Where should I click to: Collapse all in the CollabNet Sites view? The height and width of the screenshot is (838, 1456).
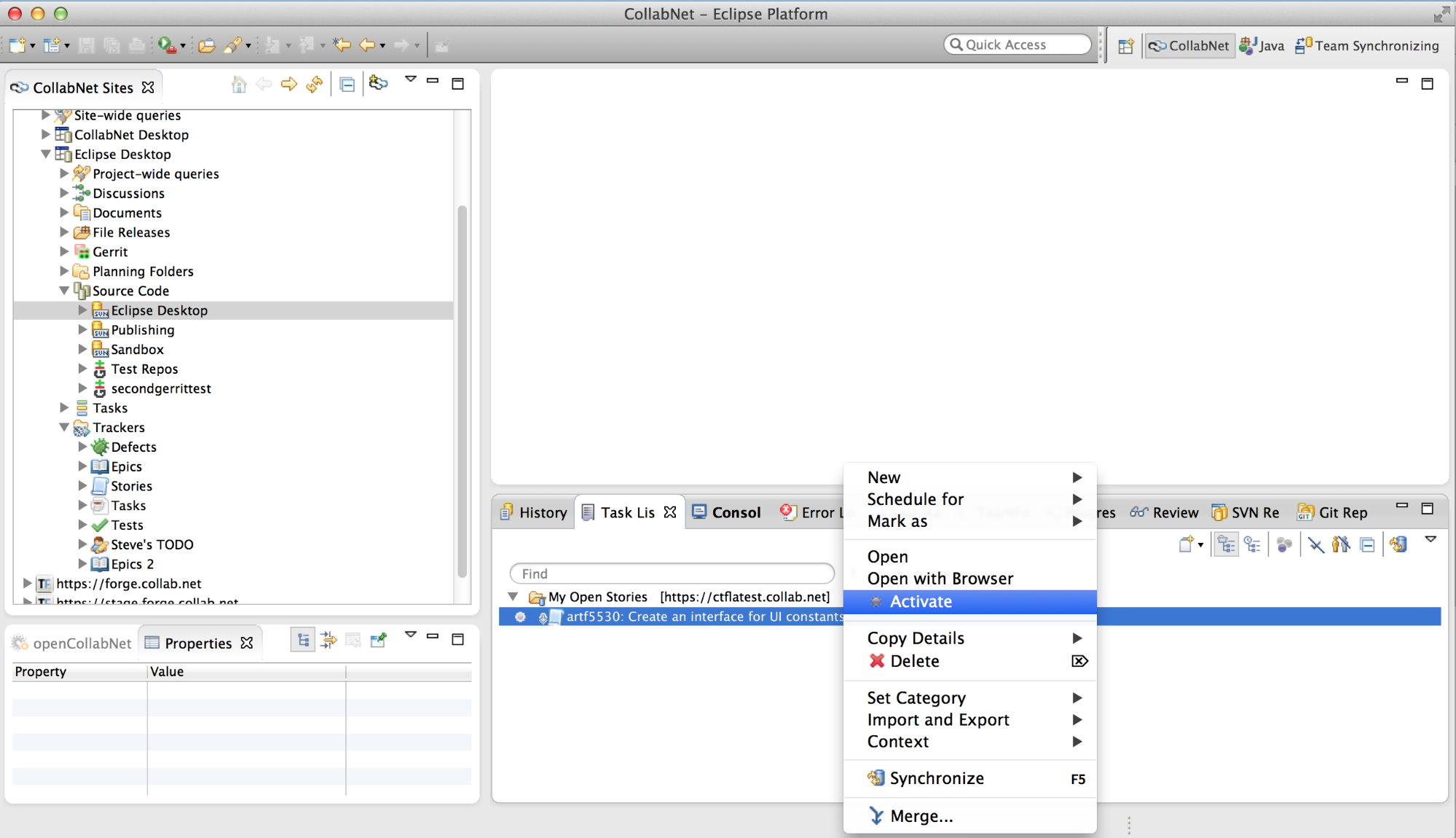(x=347, y=85)
